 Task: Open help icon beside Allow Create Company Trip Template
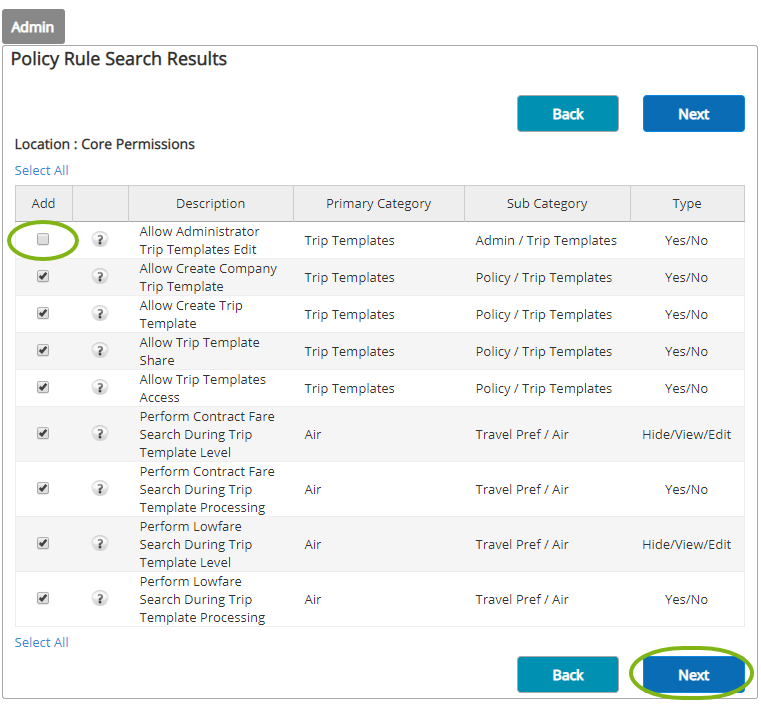click(100, 277)
